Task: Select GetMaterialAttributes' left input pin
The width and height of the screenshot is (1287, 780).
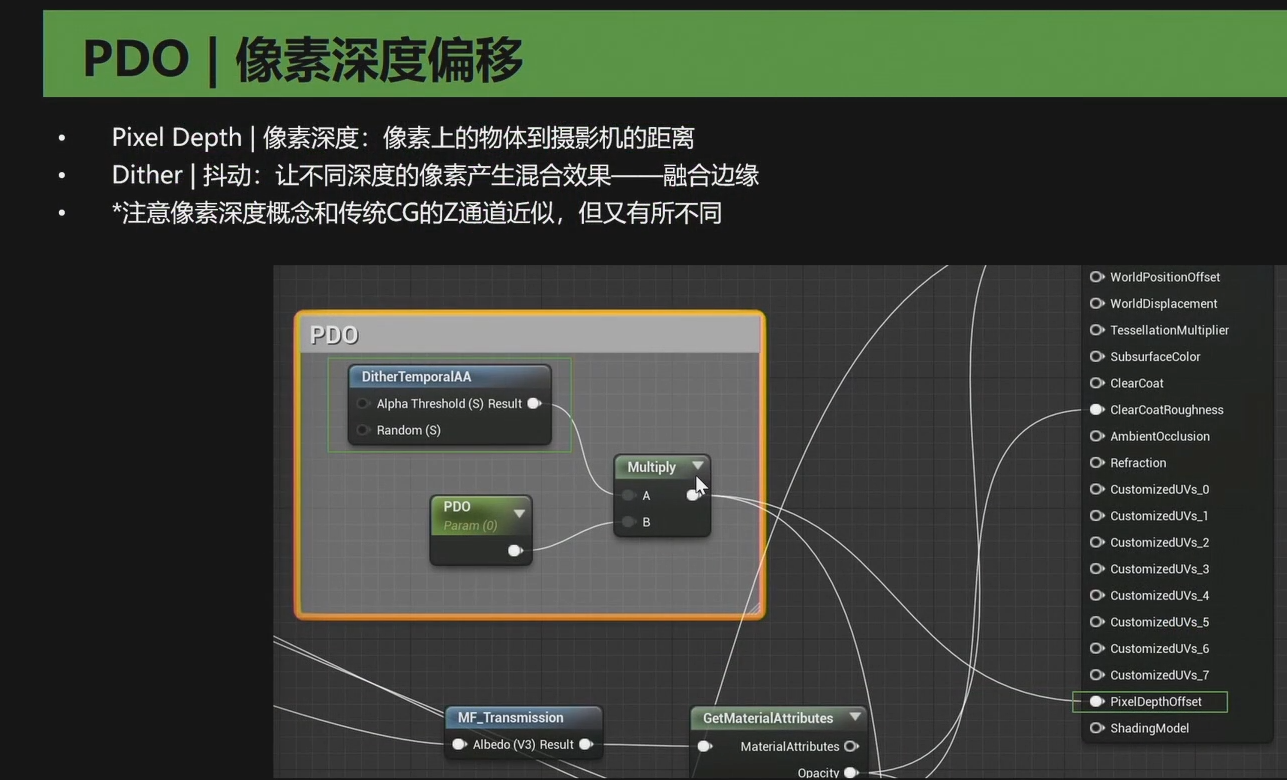Action: [x=705, y=746]
